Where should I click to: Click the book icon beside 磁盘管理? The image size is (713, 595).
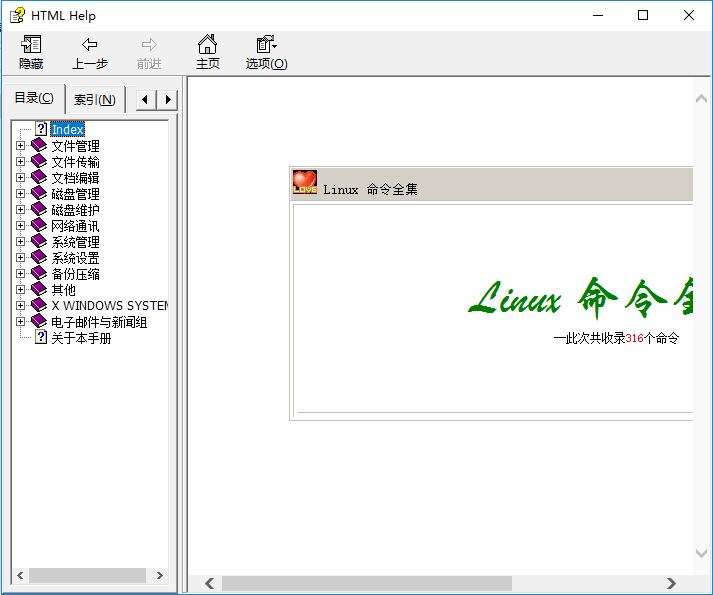[x=39, y=193]
